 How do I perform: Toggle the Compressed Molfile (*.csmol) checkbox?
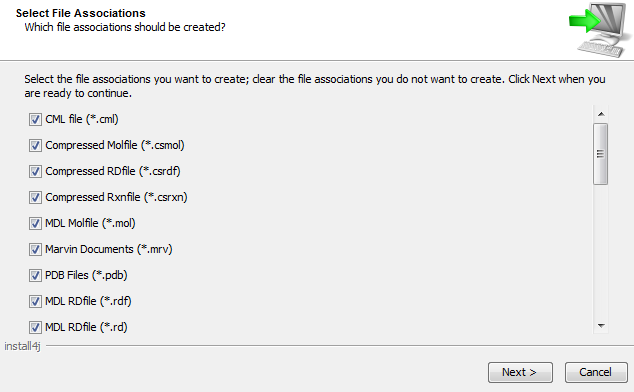click(x=35, y=145)
